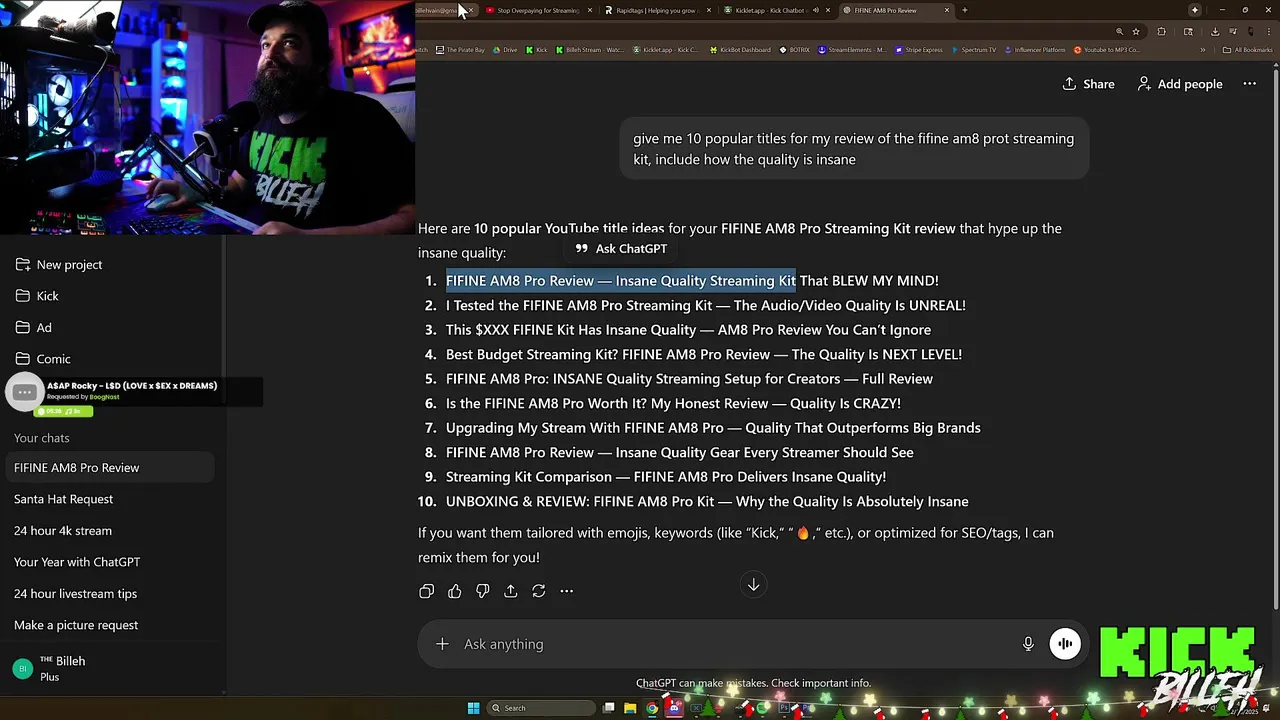Open Billeh Plus account menu
Viewport: 1280px width, 720px height.
110,668
